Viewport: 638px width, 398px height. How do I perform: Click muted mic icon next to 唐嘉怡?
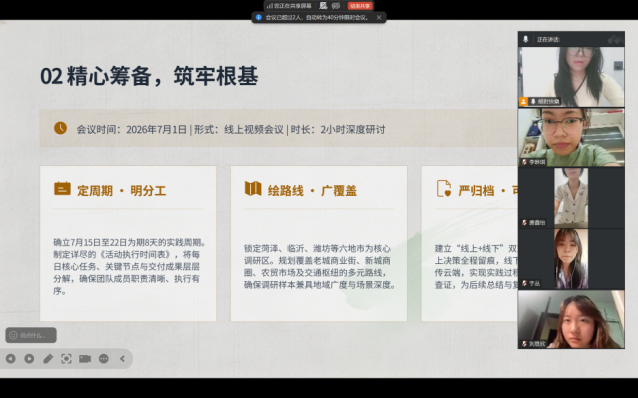524,223
